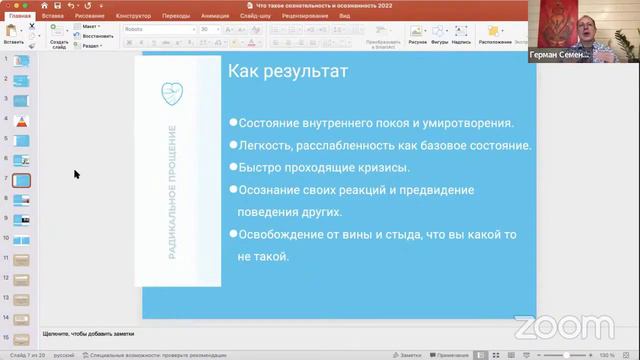Click the Вставить paste button
Viewport: 640px width, 360px height.
click(12, 33)
